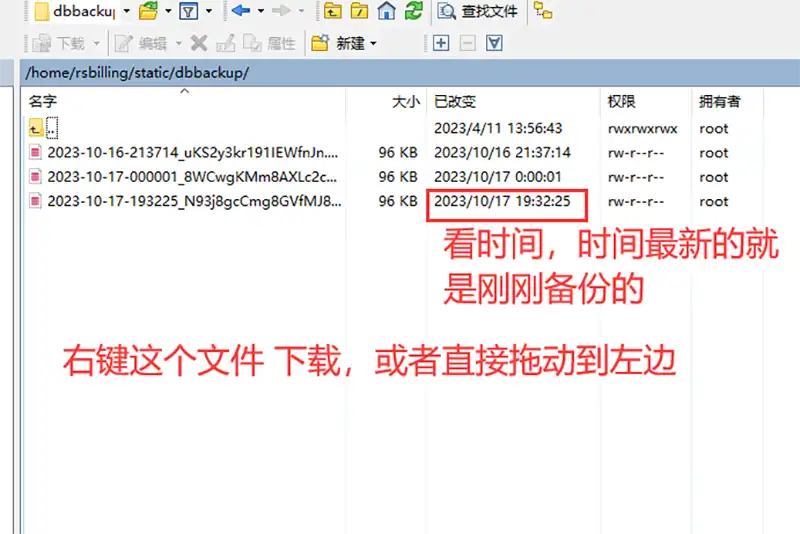Go to the parent directory icon
The width and height of the screenshot is (800, 534).
pos(333,11)
